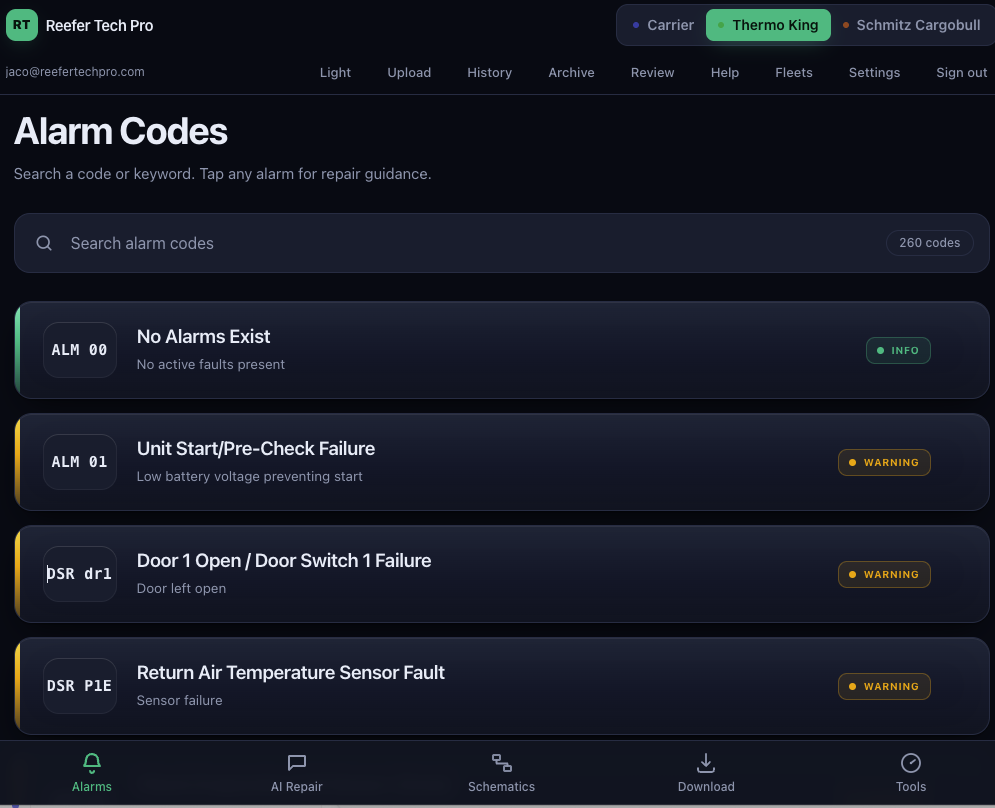
Task: Click the ALM 00 code chip
Action: 80,350
